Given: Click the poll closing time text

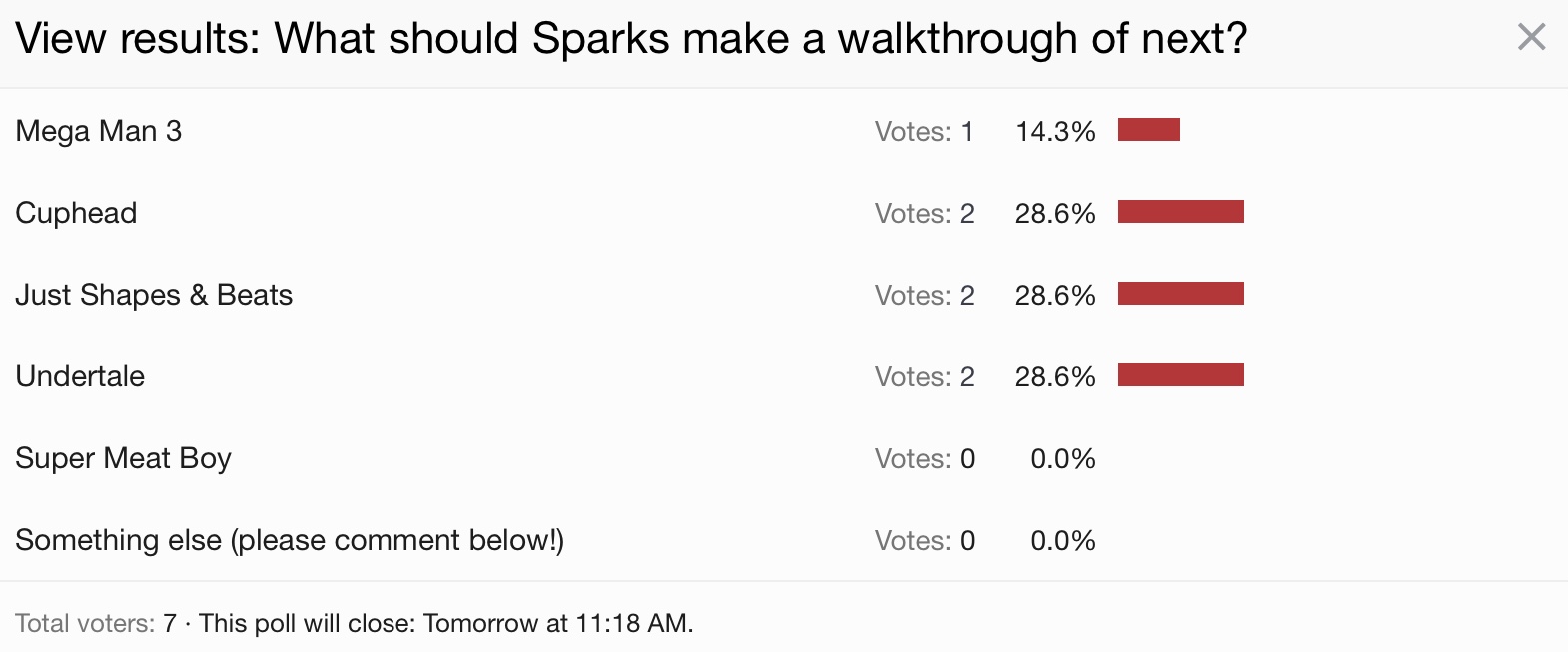Looking at the screenshot, I should coord(445,624).
